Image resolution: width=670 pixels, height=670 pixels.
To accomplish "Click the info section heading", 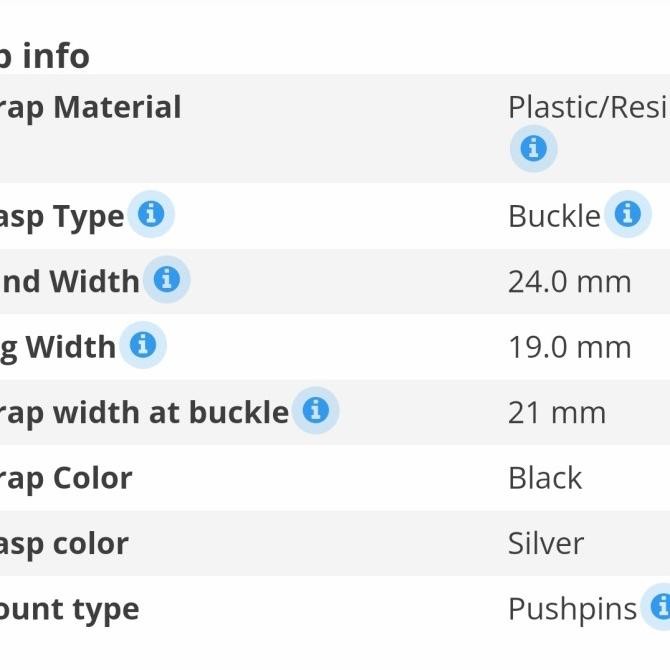I will point(45,55).
